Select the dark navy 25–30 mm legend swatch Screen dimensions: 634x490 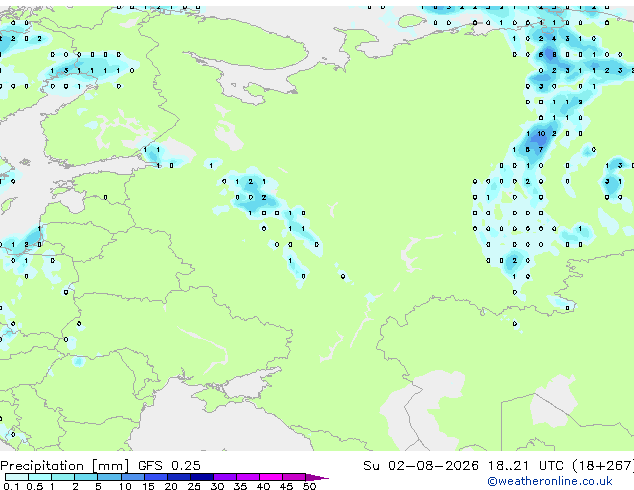[x=202, y=477]
